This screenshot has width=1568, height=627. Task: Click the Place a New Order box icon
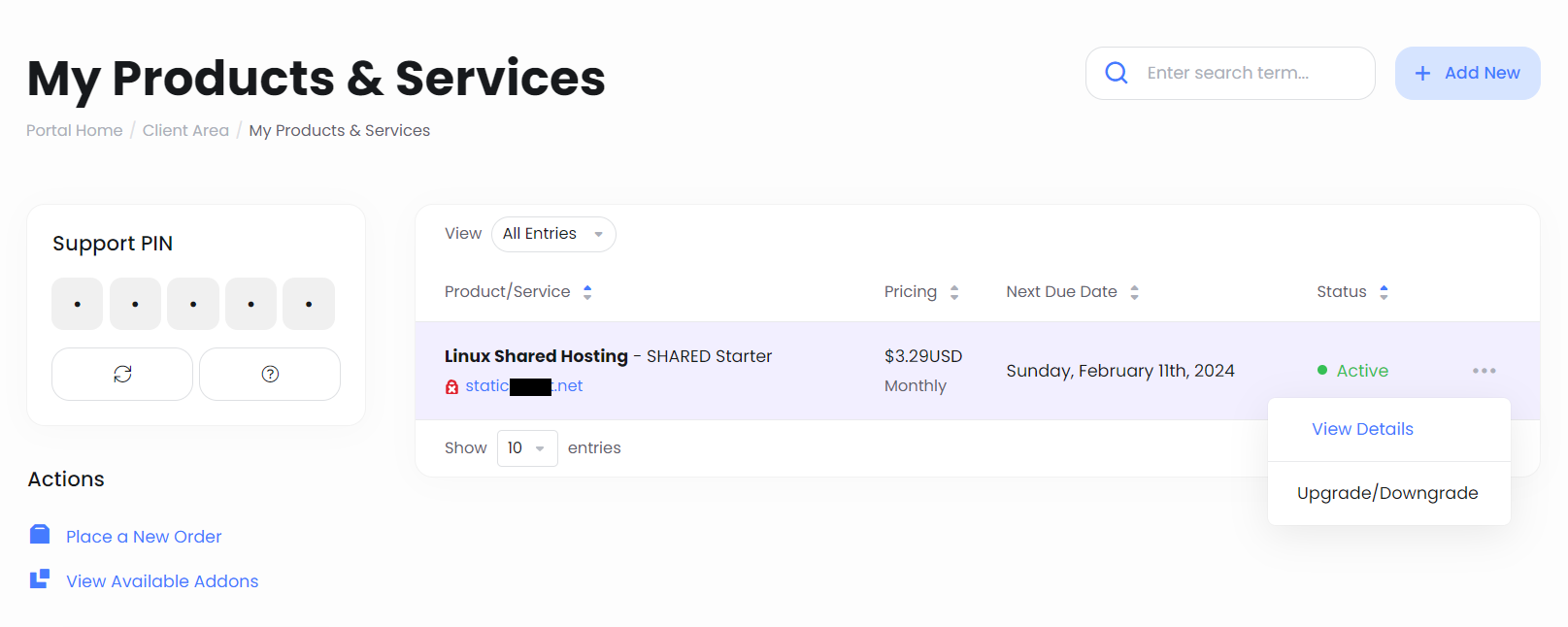(40, 534)
